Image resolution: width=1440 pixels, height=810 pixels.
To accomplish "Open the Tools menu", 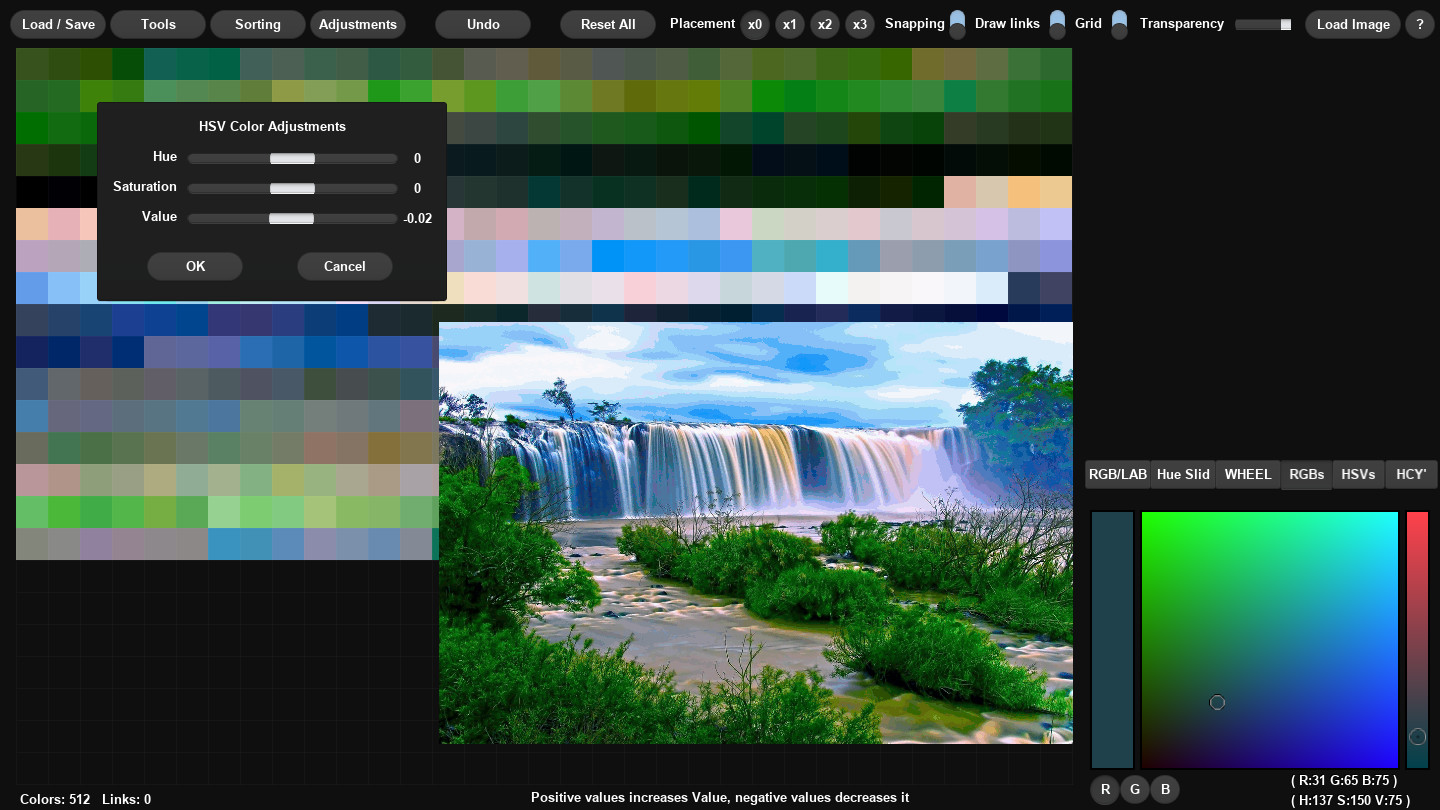I will [x=157, y=24].
